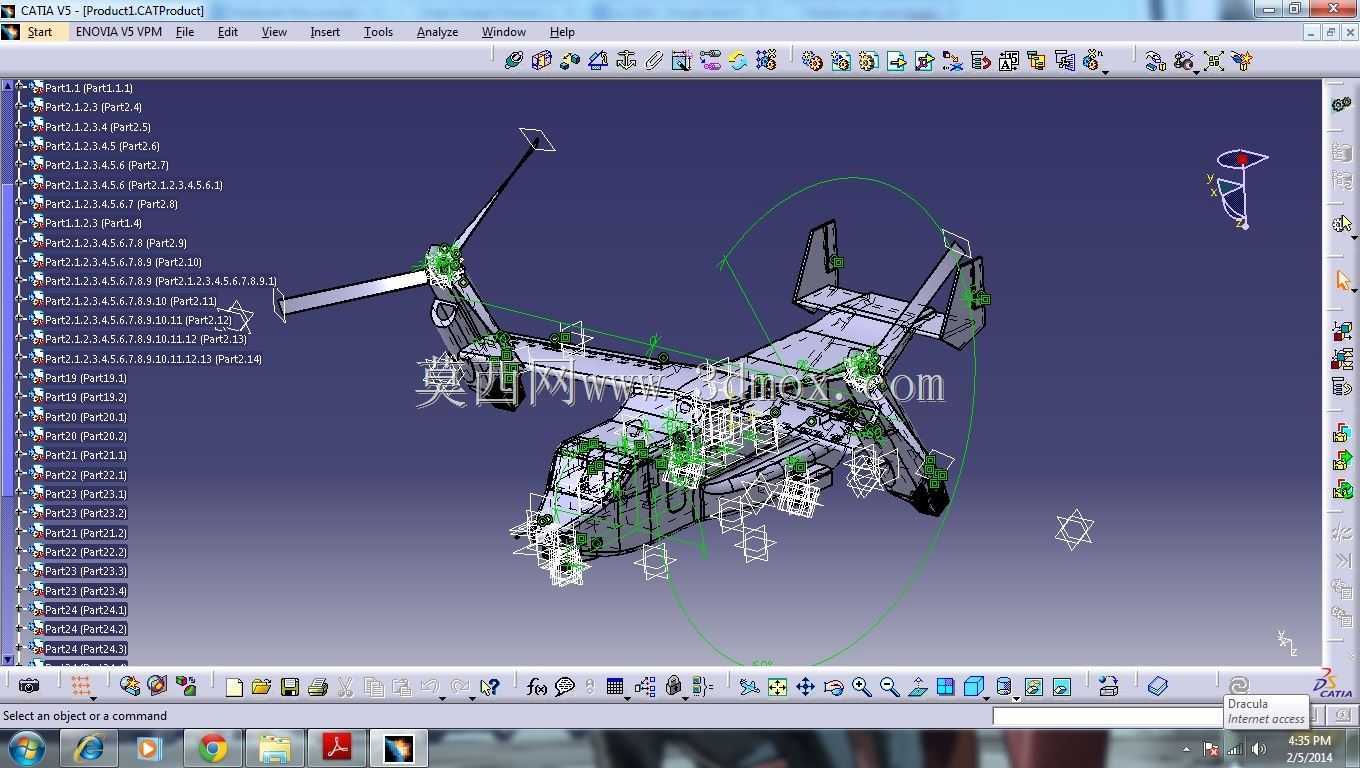Select Part21 (Part21.1) in tree

pos(86,455)
